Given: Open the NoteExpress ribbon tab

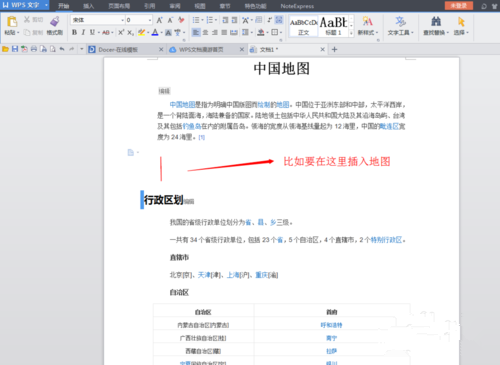Looking at the screenshot, I should (297, 6).
